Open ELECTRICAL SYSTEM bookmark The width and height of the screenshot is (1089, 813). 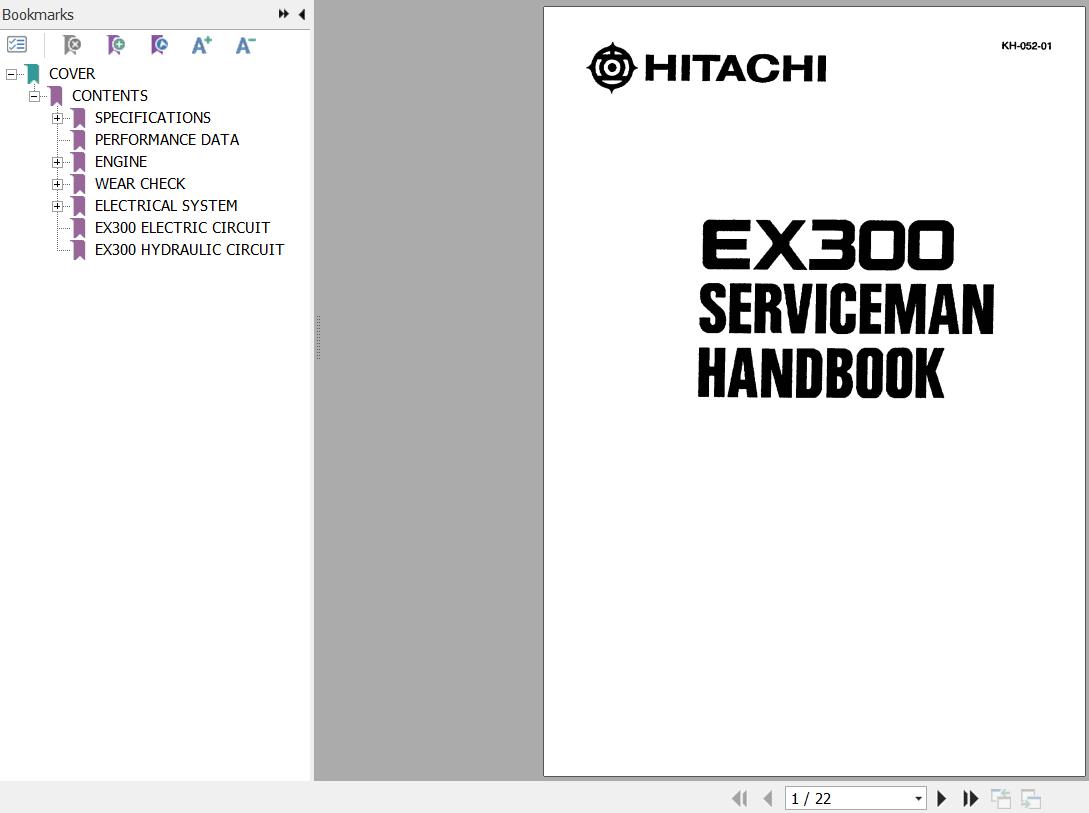tap(166, 206)
